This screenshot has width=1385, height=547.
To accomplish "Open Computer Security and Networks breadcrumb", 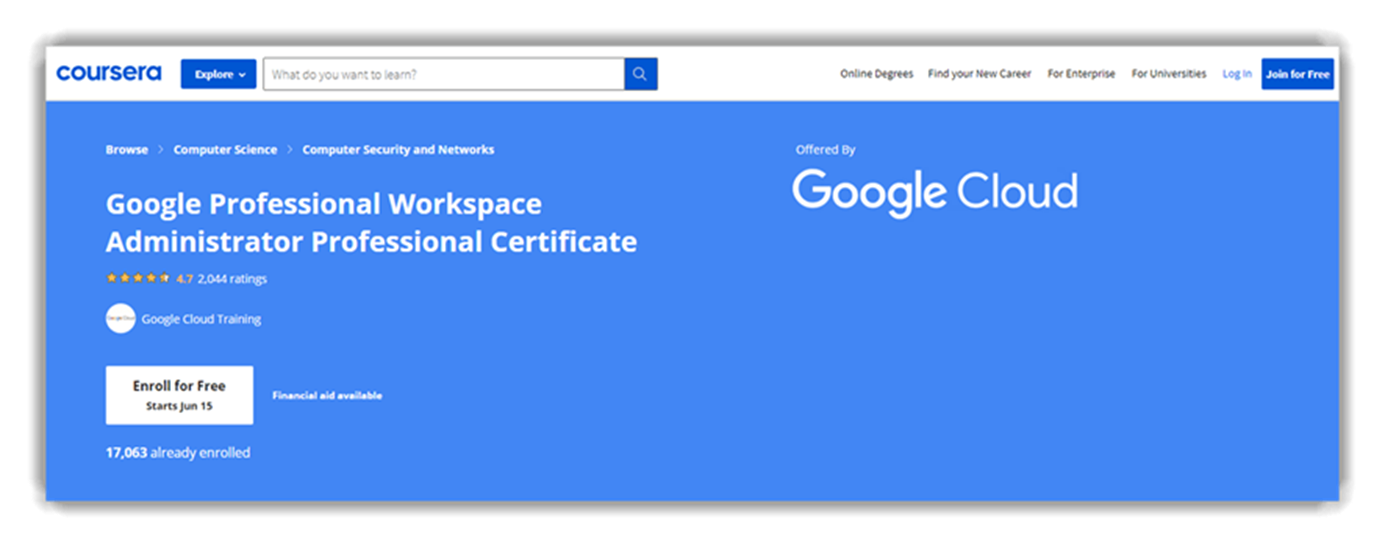I will click(x=398, y=149).
